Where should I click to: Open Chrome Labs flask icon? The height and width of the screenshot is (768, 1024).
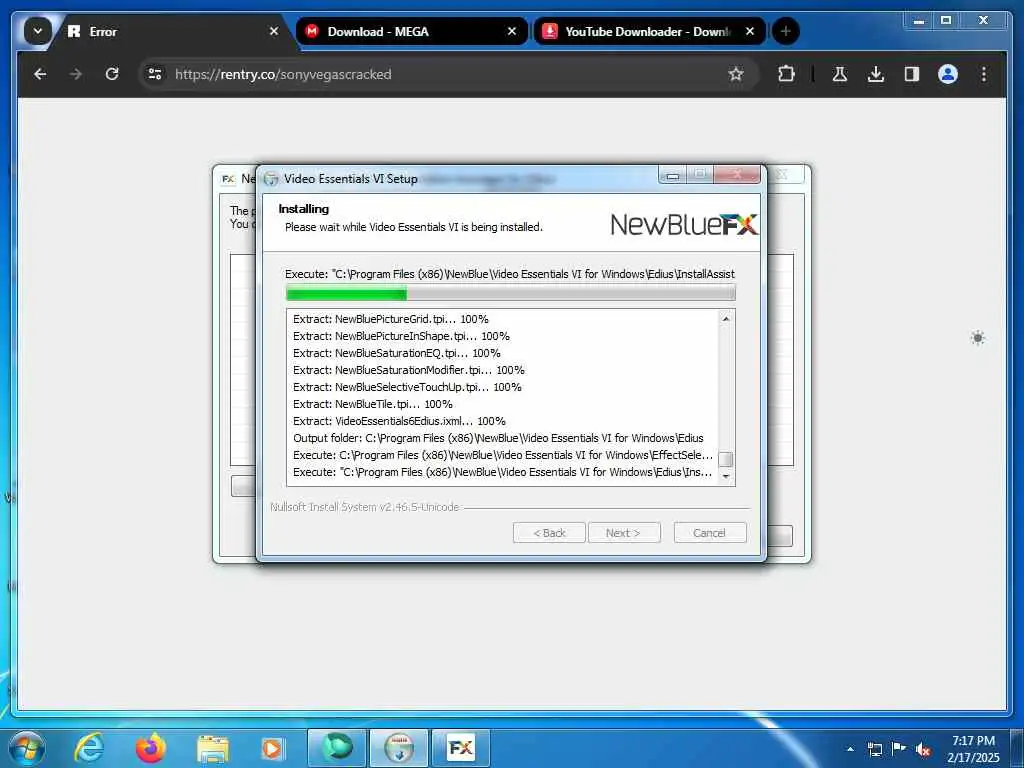(840, 74)
